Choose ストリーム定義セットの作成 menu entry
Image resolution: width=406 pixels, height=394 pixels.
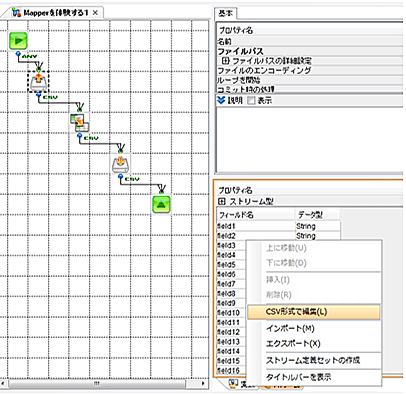click(x=313, y=360)
